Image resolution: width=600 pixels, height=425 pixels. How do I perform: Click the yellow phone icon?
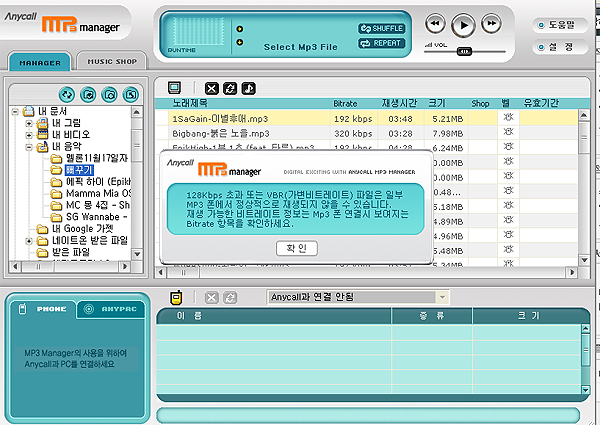pyautogui.click(x=176, y=298)
